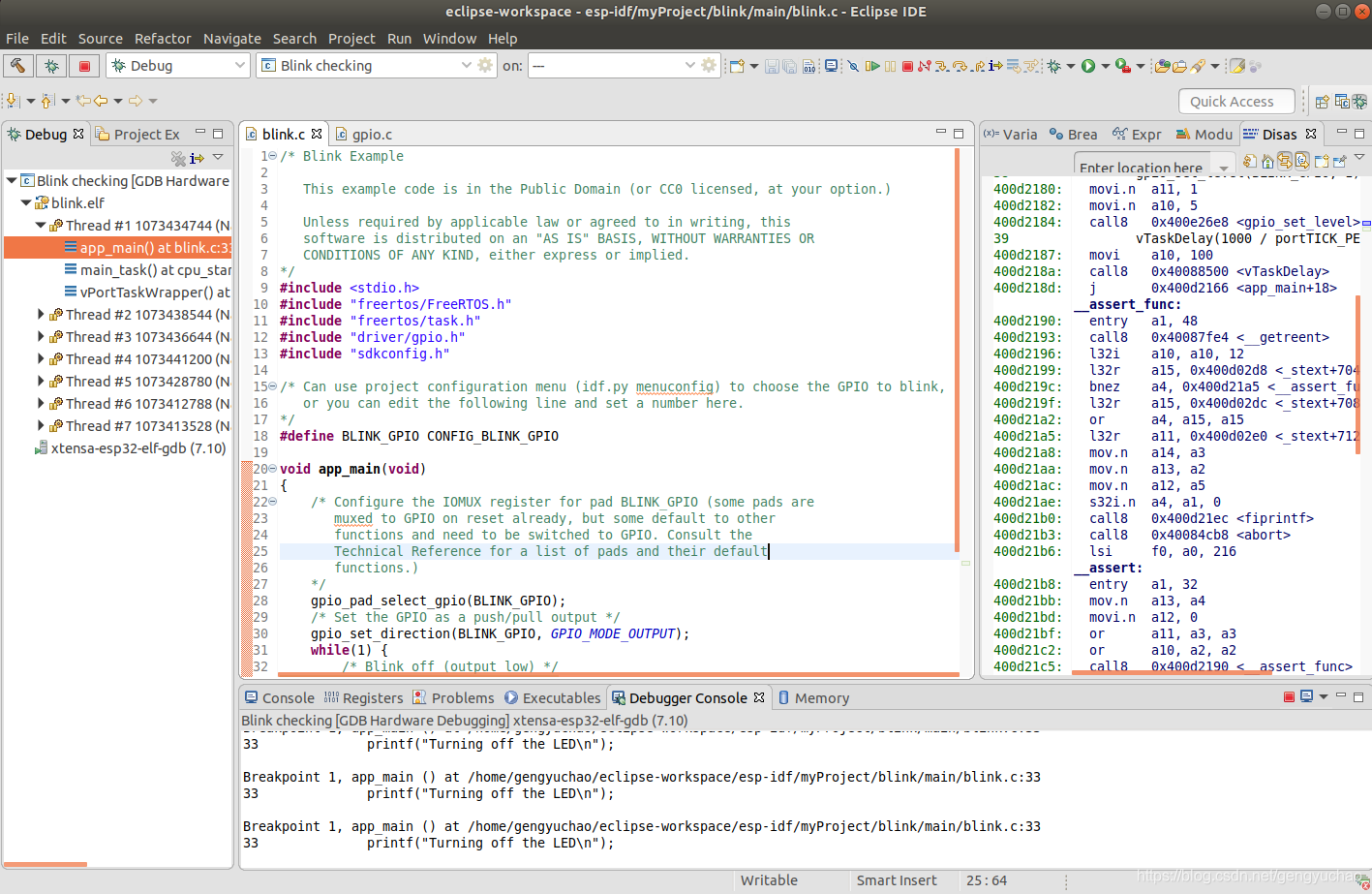1372x894 pixels.
Task: Click the Enter location here field in Disassembly
Action: (x=1139, y=168)
